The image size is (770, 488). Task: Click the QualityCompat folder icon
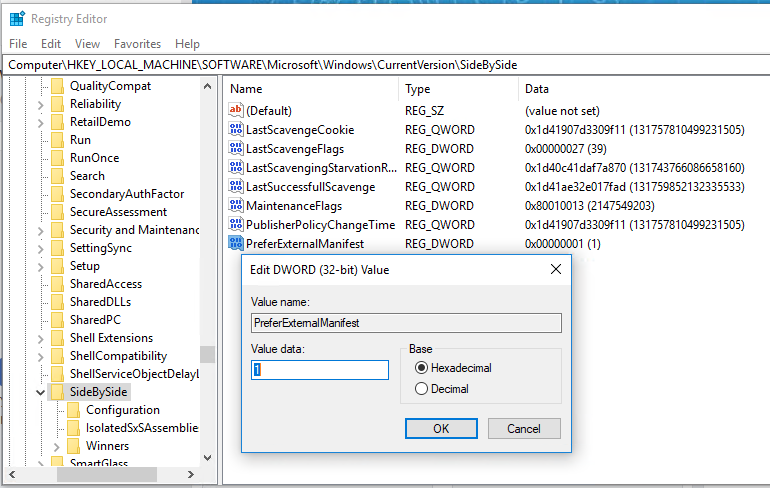pyautogui.click(x=57, y=86)
